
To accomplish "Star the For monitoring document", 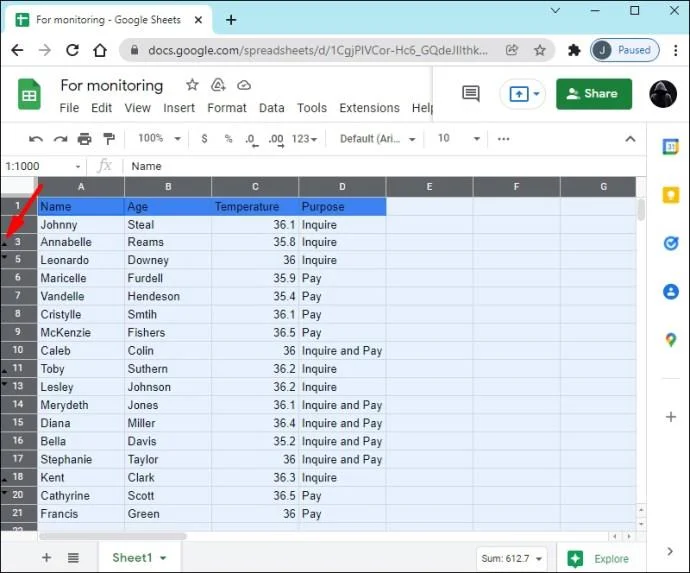I will 192,84.
